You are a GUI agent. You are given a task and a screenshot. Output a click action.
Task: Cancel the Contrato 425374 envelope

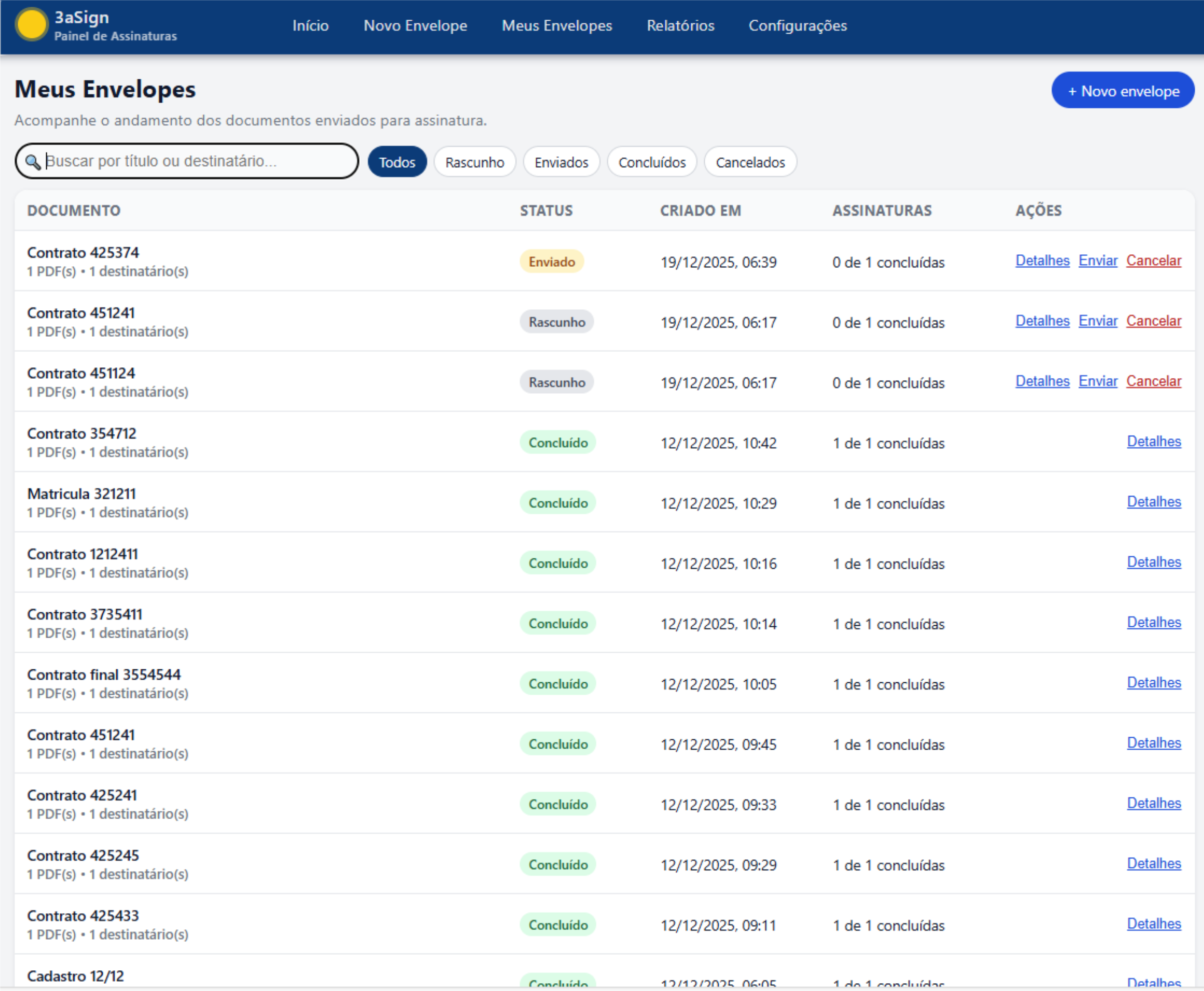coord(1153,261)
